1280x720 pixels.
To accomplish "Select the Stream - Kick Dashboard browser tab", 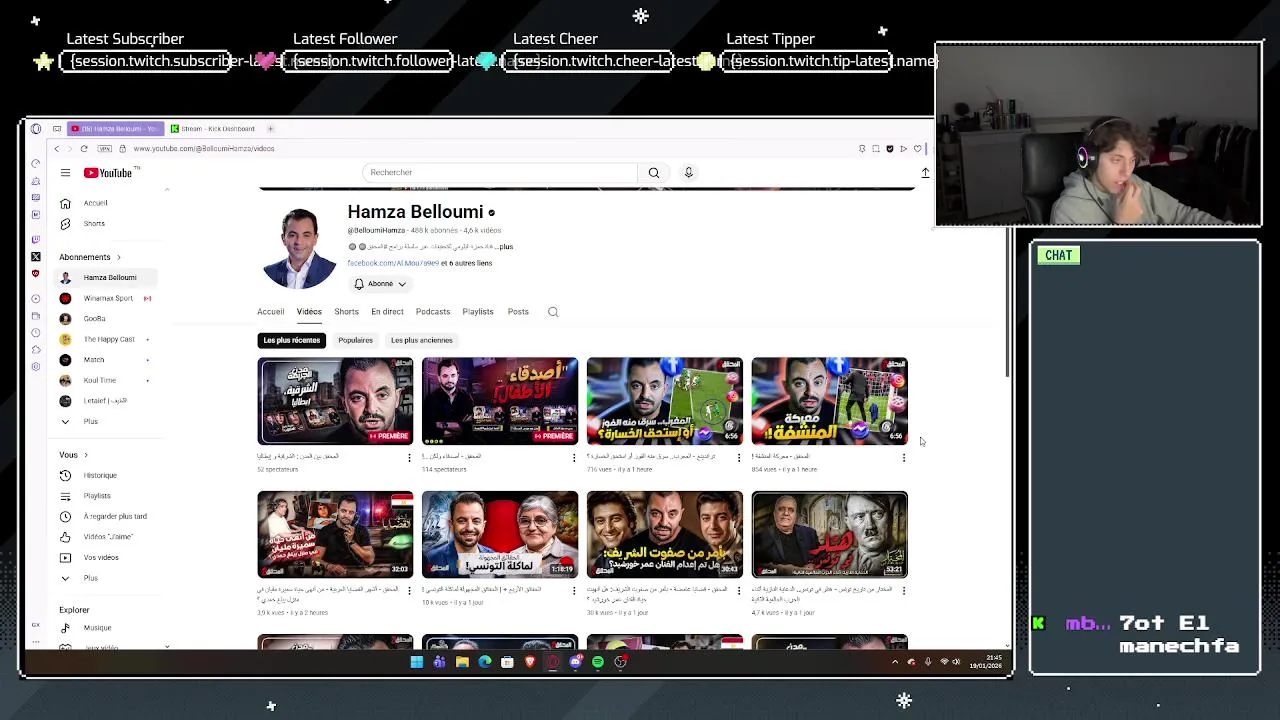I will (x=212, y=129).
